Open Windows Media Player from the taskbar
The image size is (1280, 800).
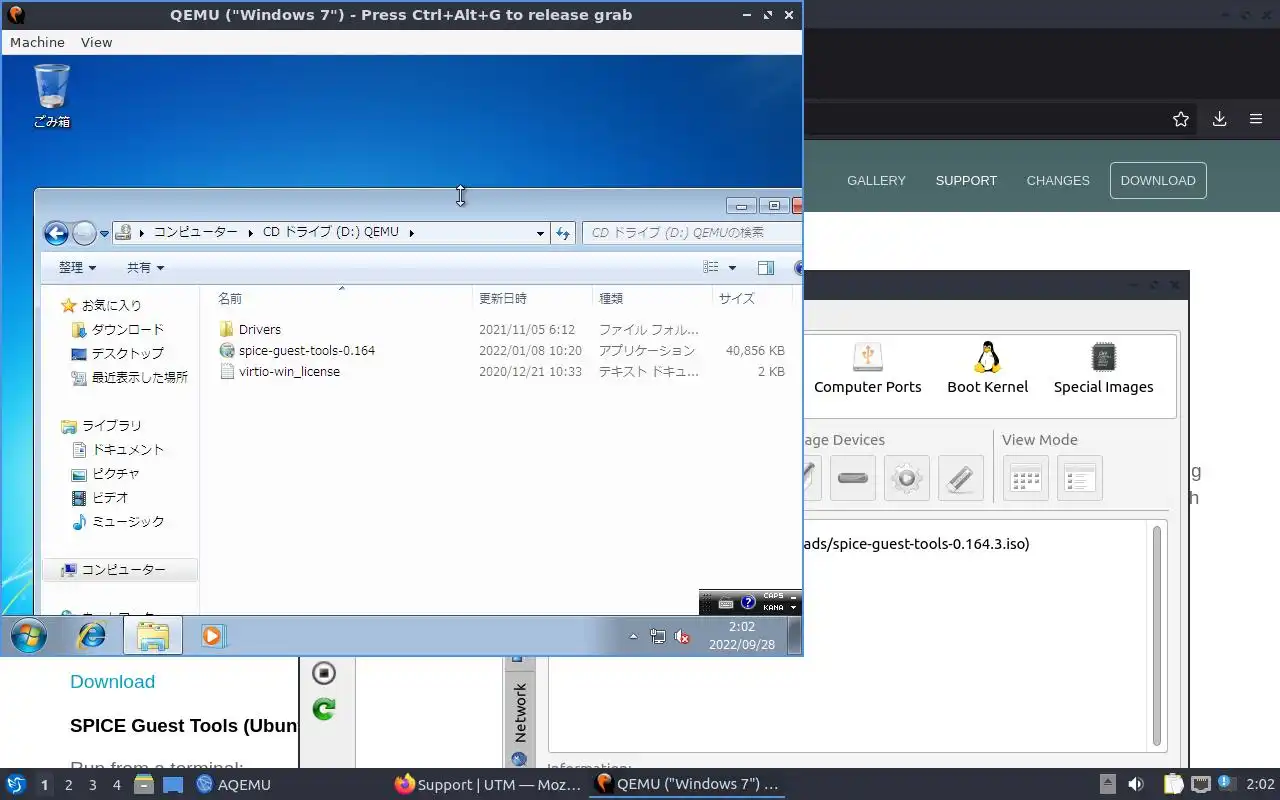point(213,635)
